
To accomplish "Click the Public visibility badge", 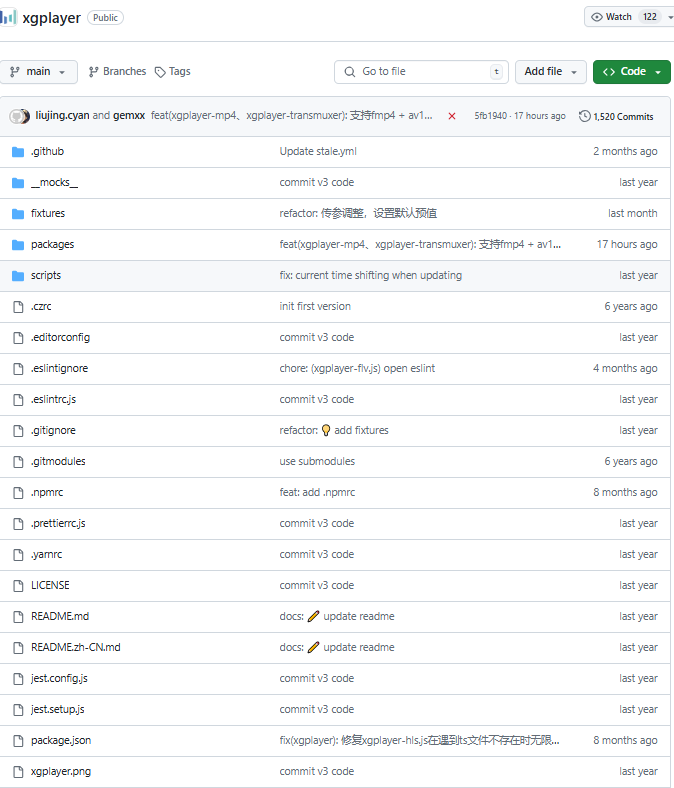I will click(x=105, y=18).
